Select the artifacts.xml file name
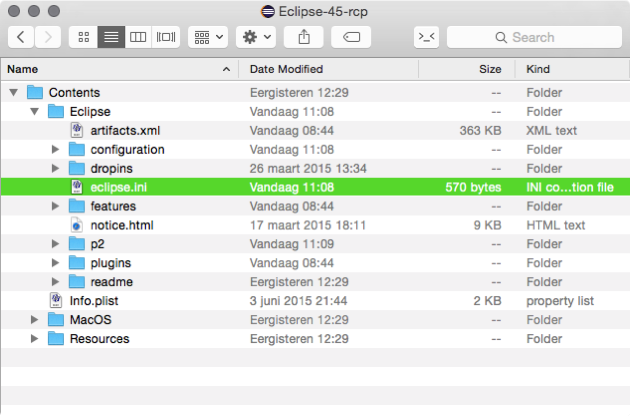 [x=125, y=131]
